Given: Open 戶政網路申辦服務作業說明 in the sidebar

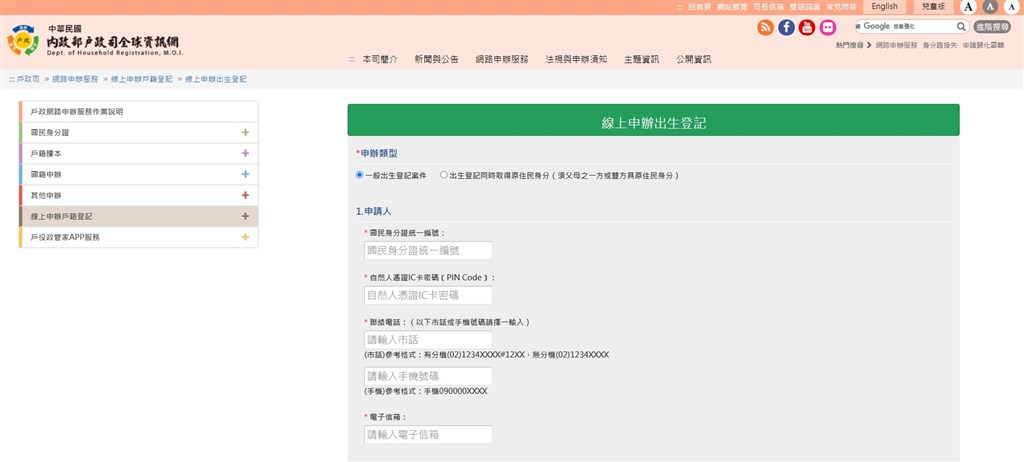Looking at the screenshot, I should pyautogui.click(x=139, y=112).
